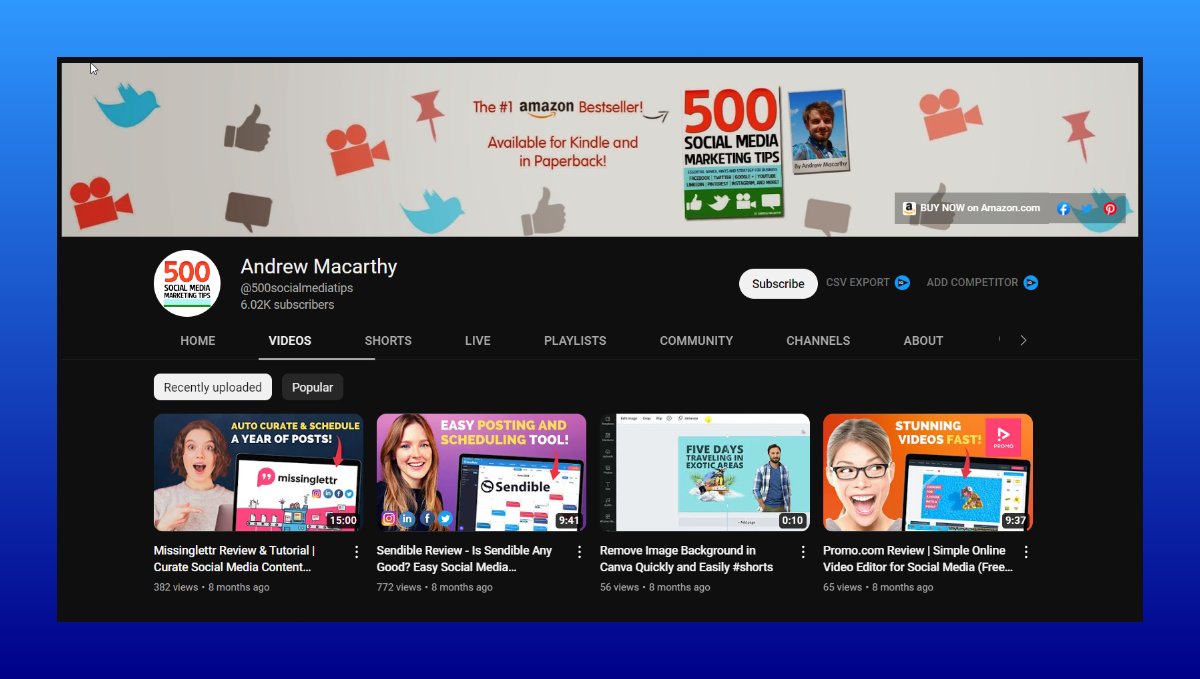Viewport: 1200px width, 679px height.
Task: Open the Canva background removal thumbnail
Action: coord(705,472)
